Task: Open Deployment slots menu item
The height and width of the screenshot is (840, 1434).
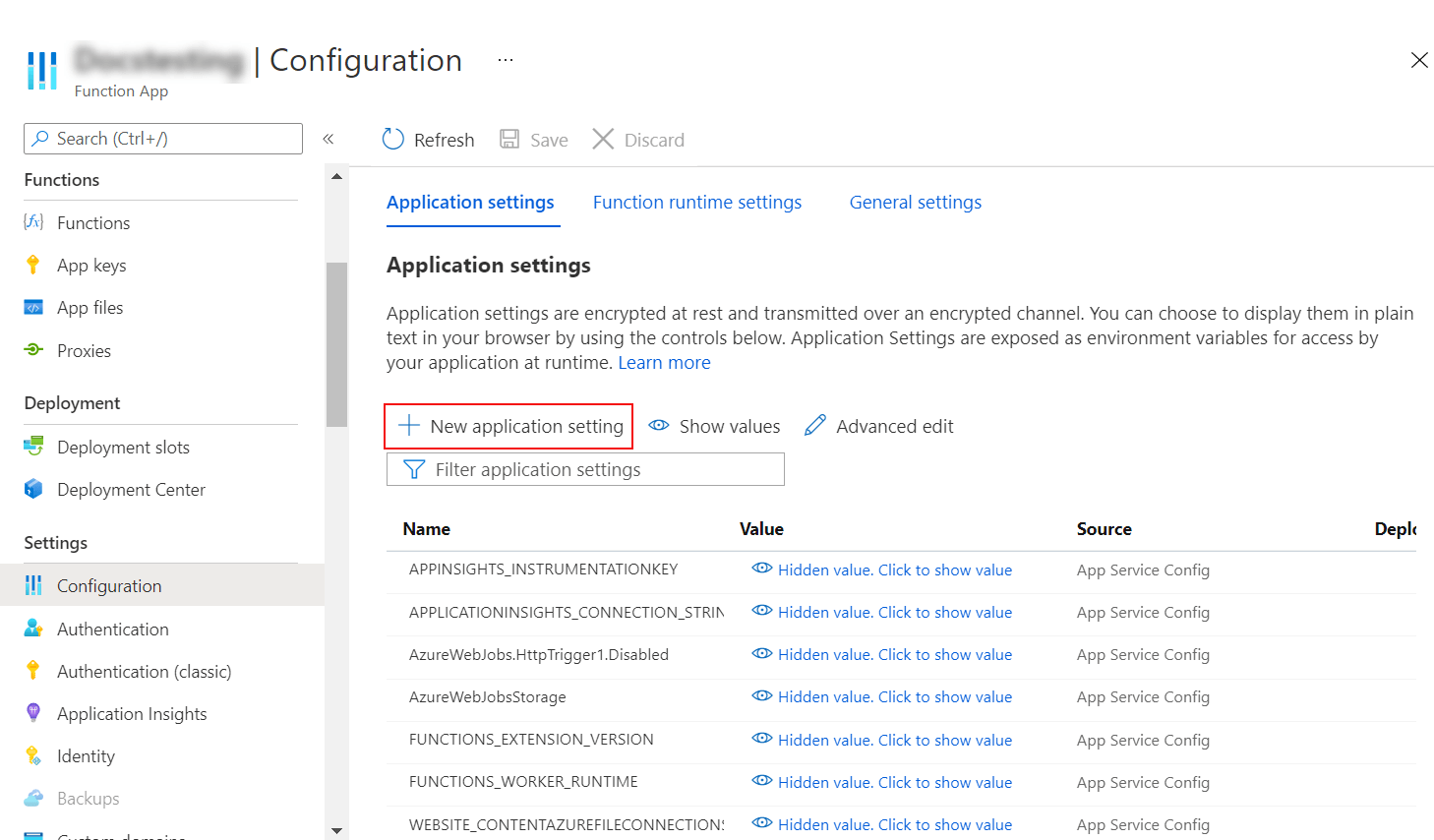Action: (123, 448)
